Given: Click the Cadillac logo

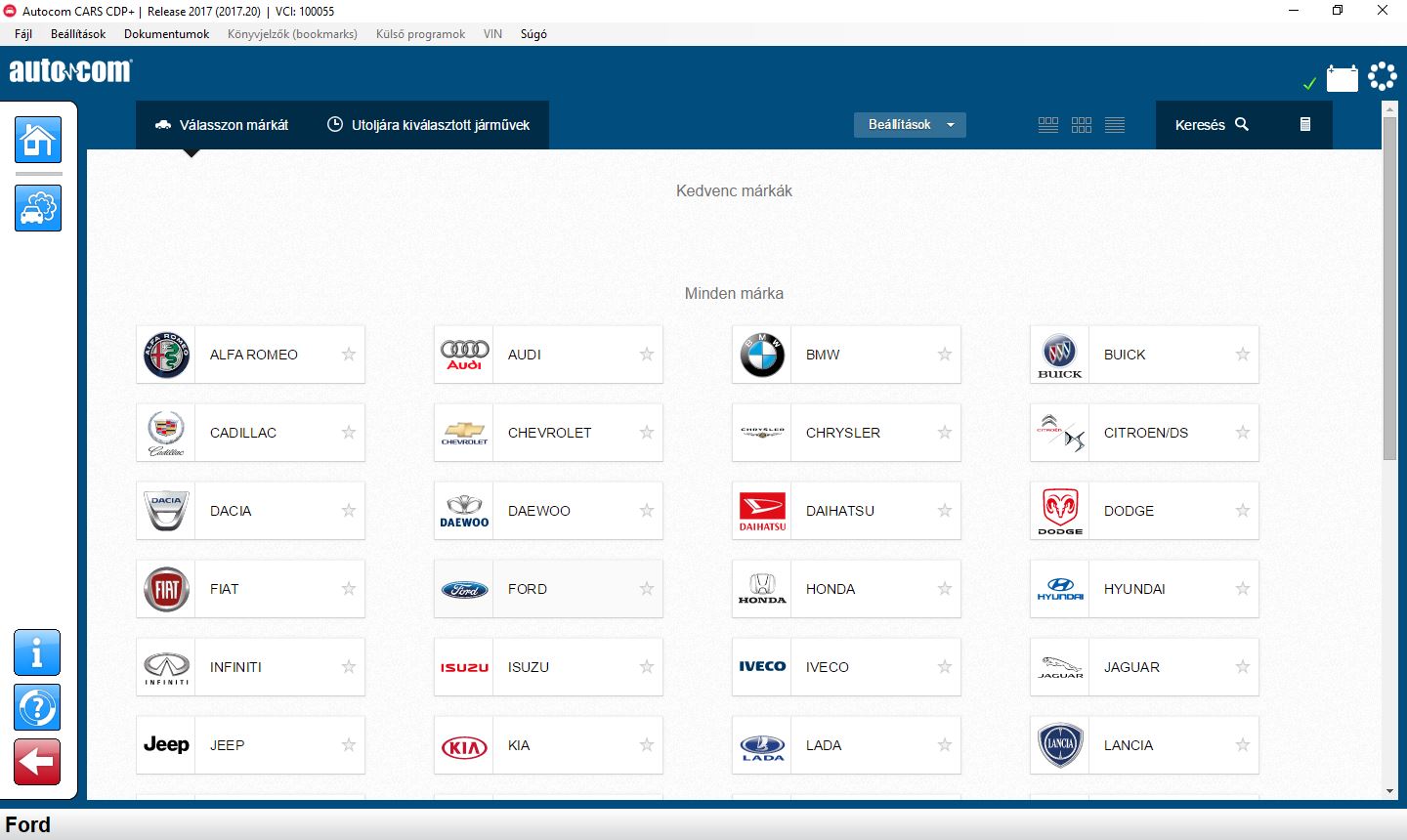Looking at the screenshot, I should coord(166,433).
